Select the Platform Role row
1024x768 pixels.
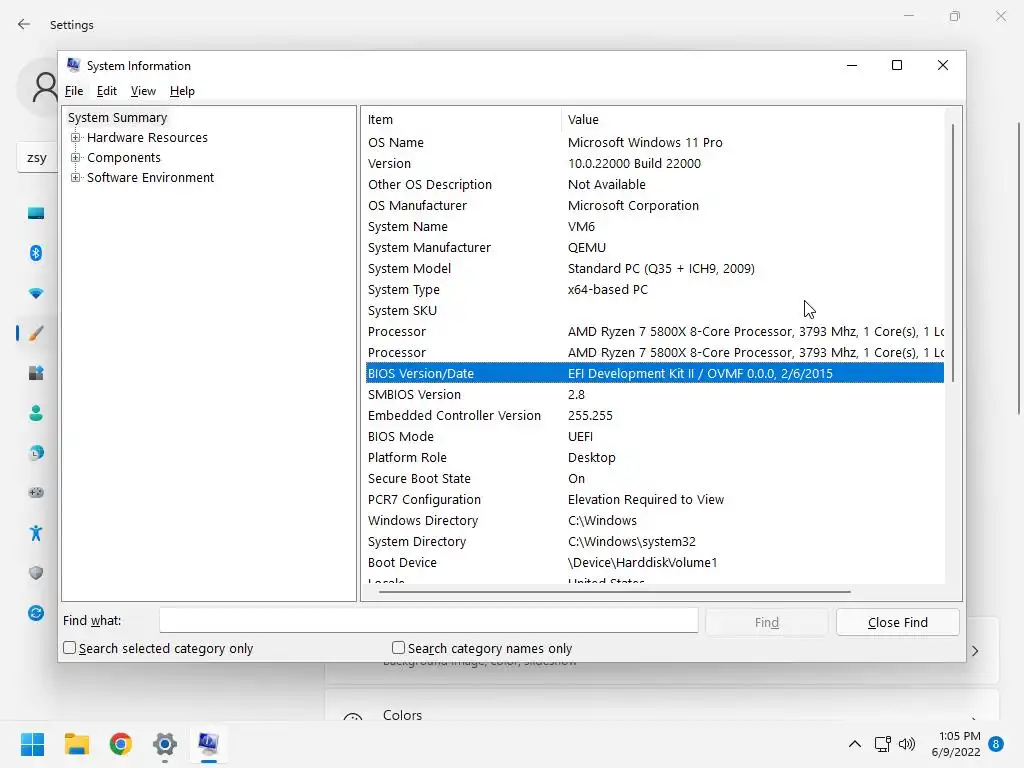pyautogui.click(x=655, y=457)
